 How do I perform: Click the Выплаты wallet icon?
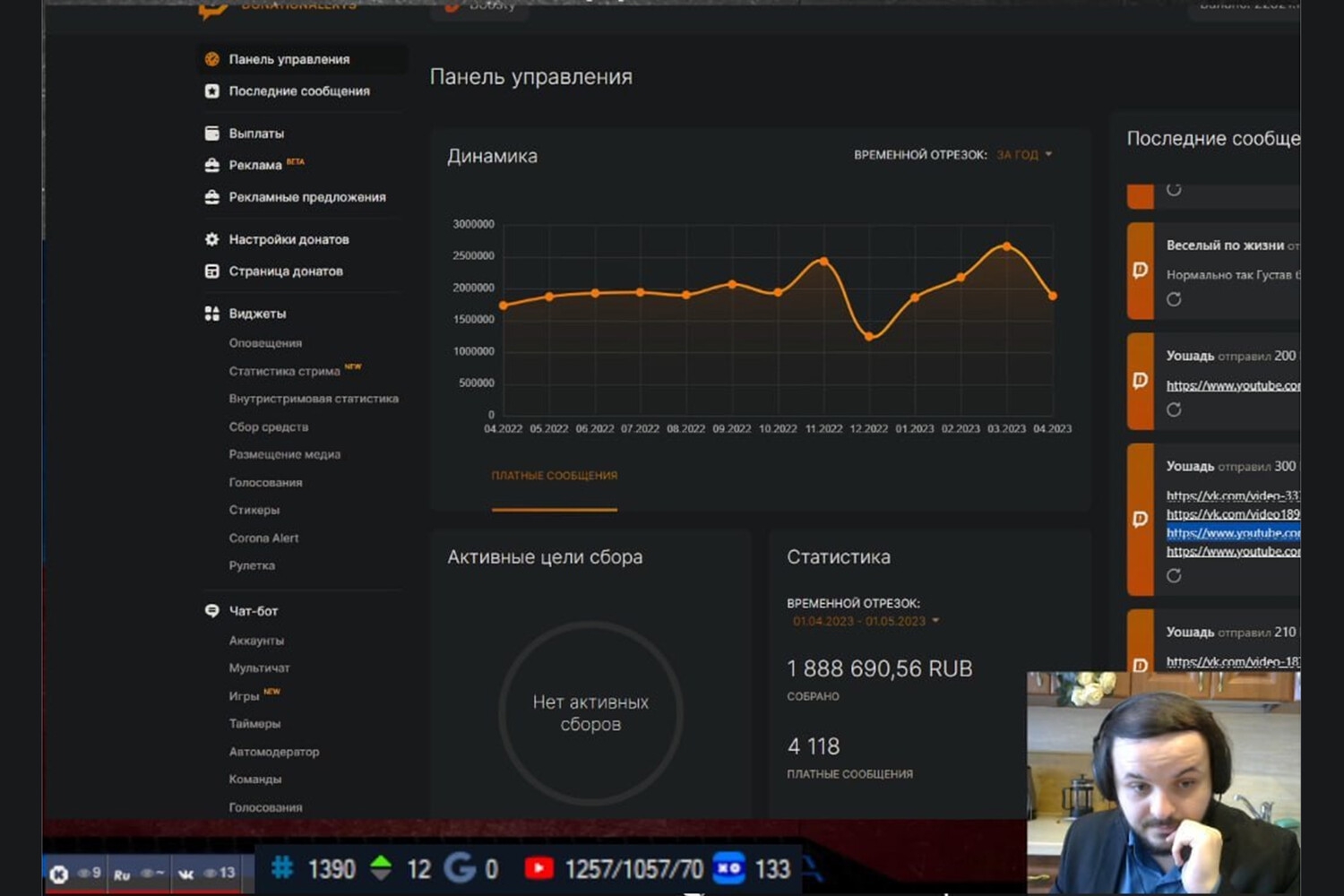[212, 134]
